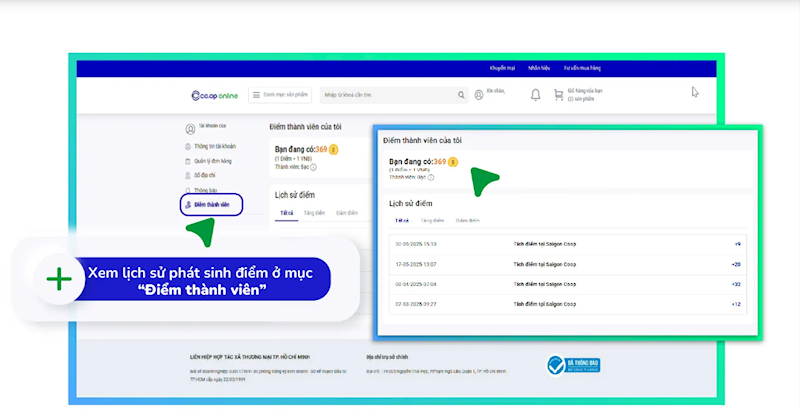Screen dimensions: 800x411
Task: Select the Tất cả tab in enlarged panel
Action: tap(402, 221)
